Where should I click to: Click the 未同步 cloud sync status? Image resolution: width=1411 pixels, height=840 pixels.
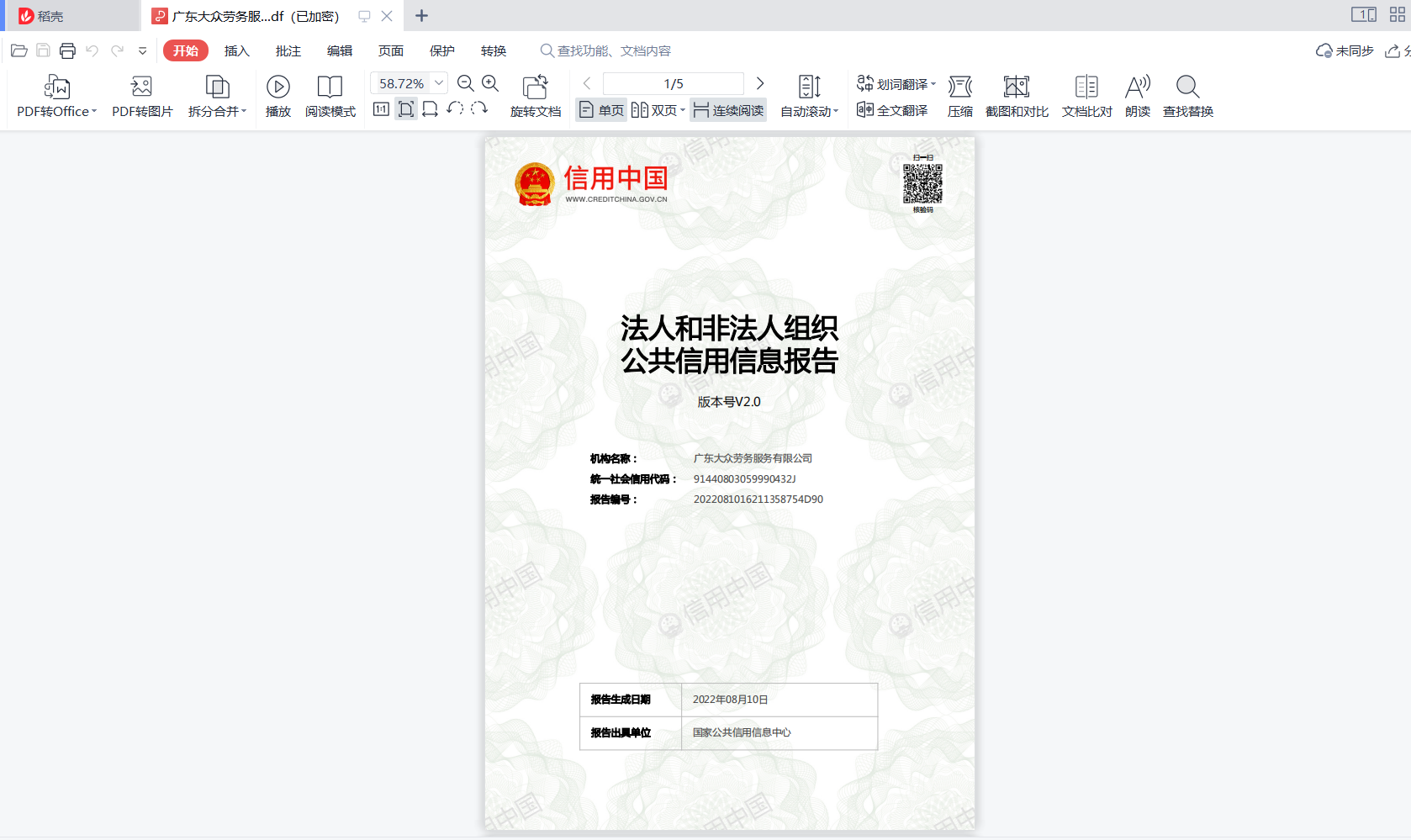click(x=1344, y=50)
